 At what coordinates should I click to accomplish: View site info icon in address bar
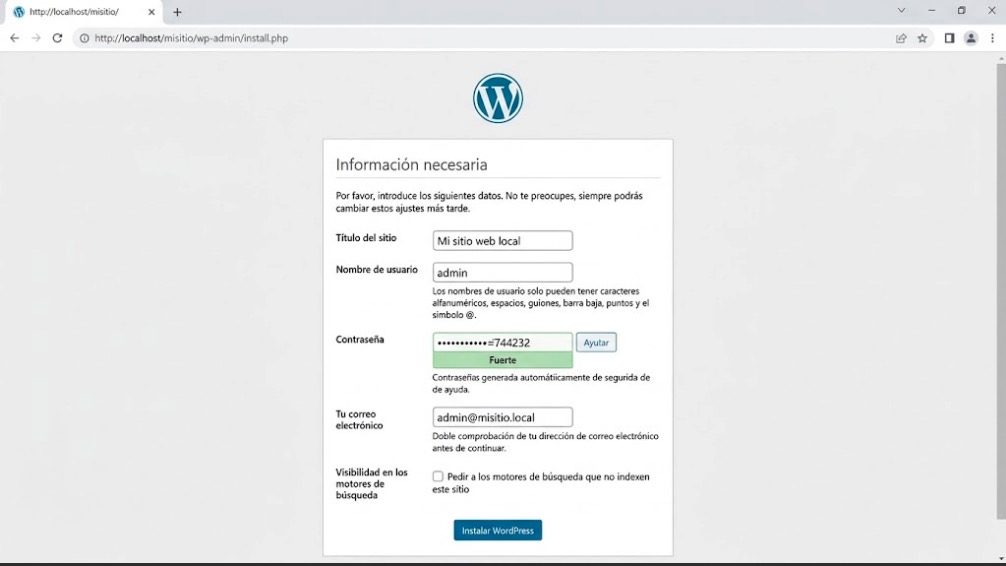click(x=84, y=39)
